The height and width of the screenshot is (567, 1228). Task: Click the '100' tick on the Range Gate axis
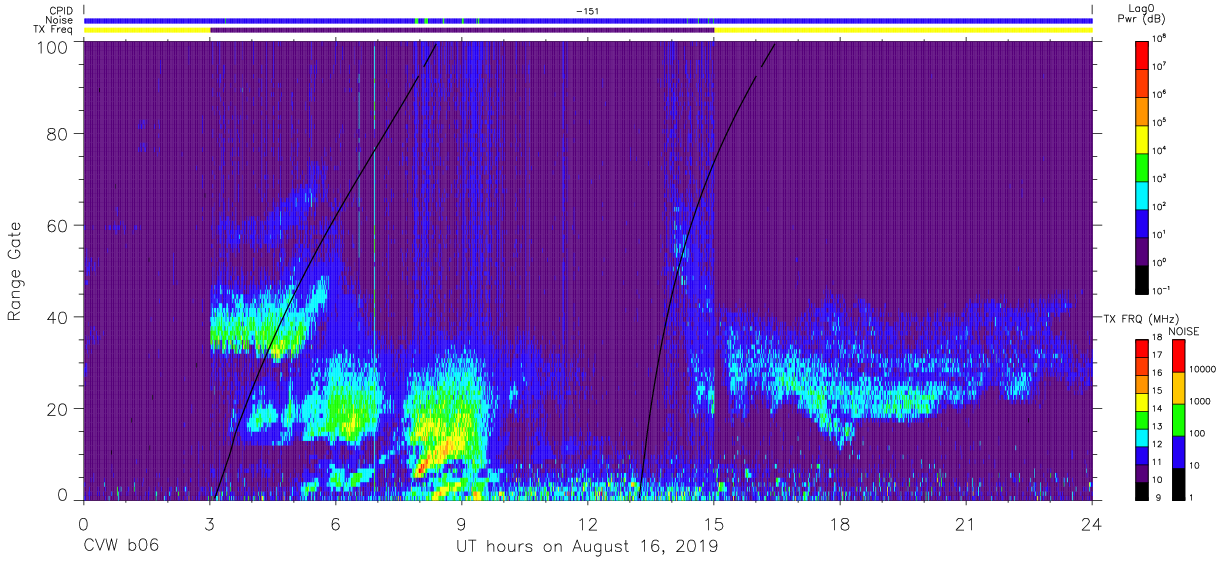pos(52,46)
